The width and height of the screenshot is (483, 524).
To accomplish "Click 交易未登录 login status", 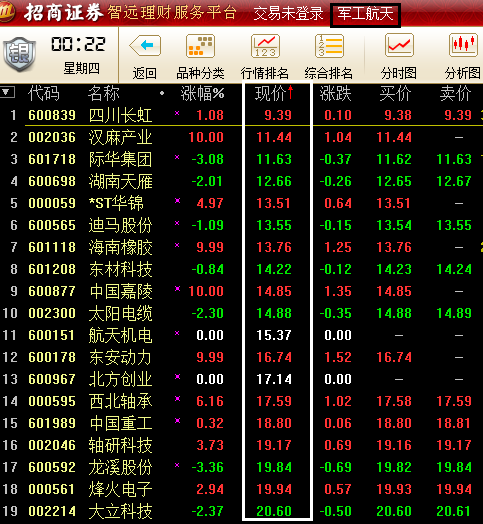I will click(288, 14).
